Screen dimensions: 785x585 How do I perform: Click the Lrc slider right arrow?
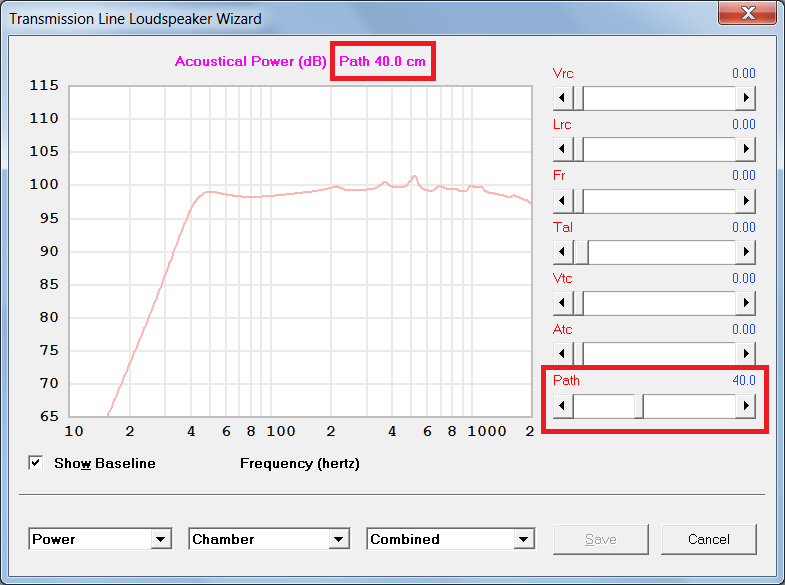coord(745,149)
